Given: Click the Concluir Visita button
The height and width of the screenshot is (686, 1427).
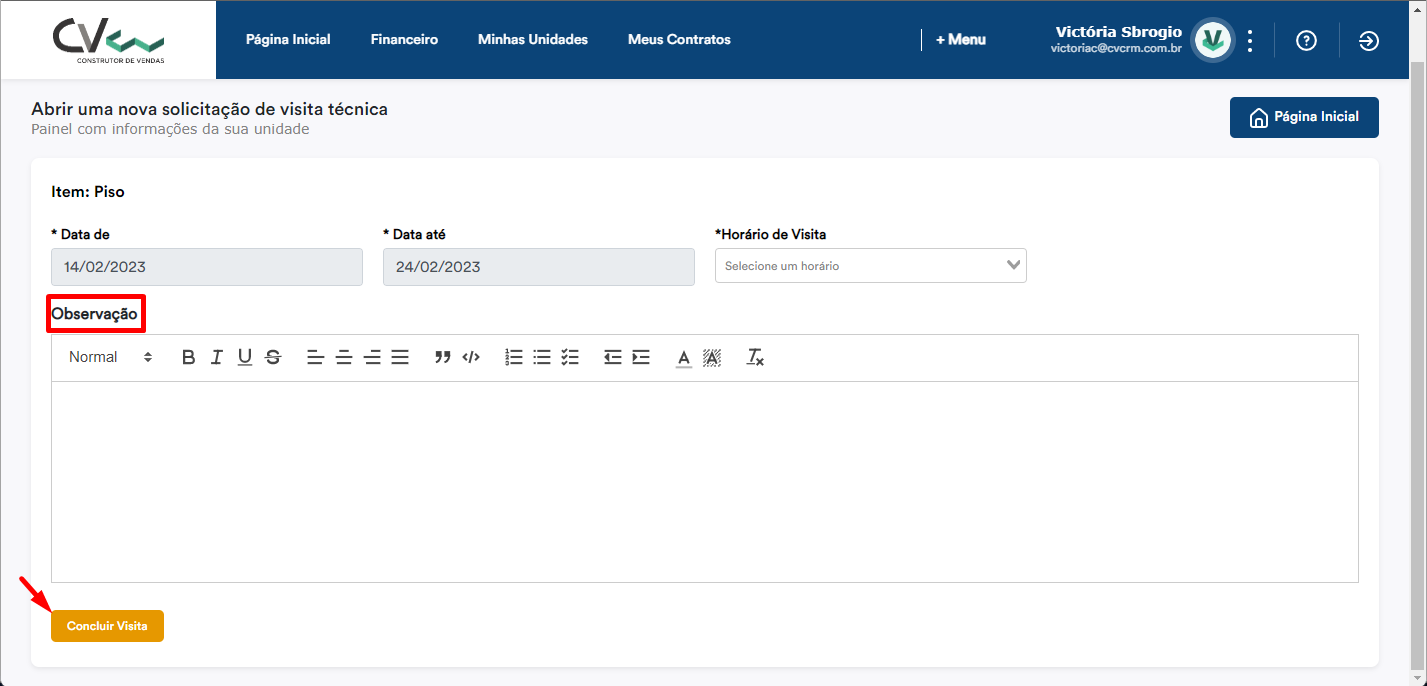Looking at the screenshot, I should pos(107,626).
